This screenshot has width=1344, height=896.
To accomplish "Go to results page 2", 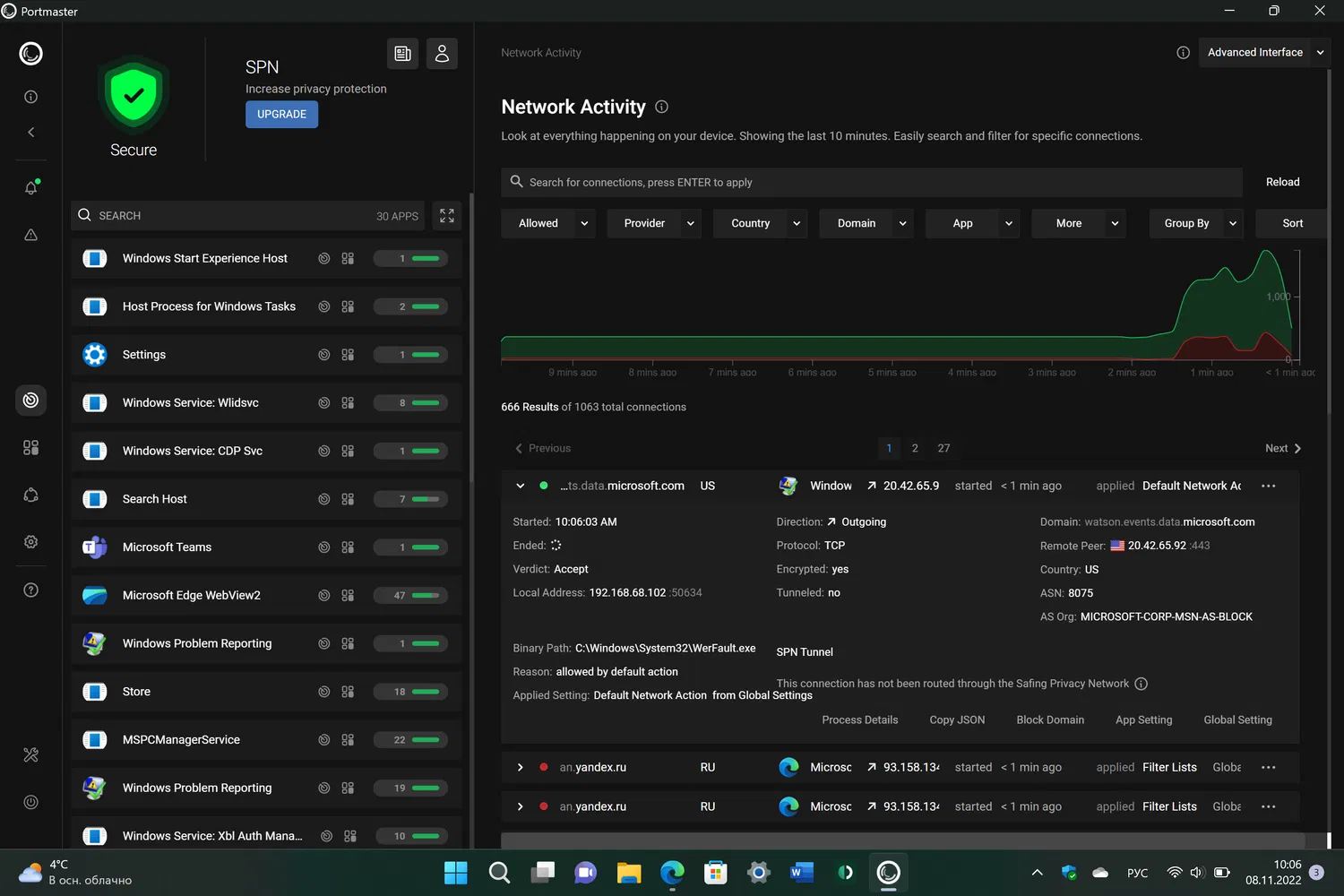I will [x=915, y=448].
